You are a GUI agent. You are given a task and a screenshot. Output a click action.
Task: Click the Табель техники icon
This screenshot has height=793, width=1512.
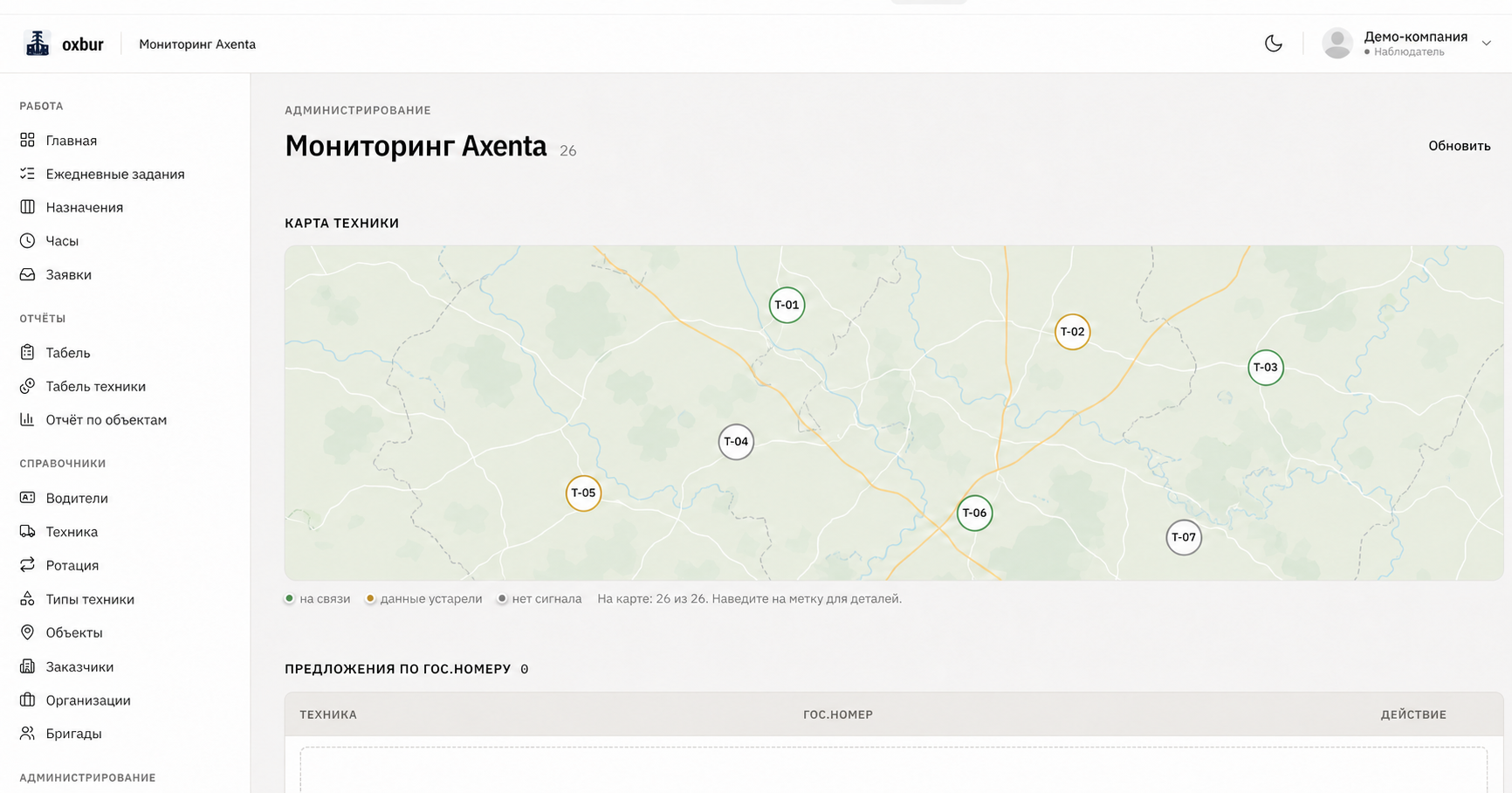28,386
